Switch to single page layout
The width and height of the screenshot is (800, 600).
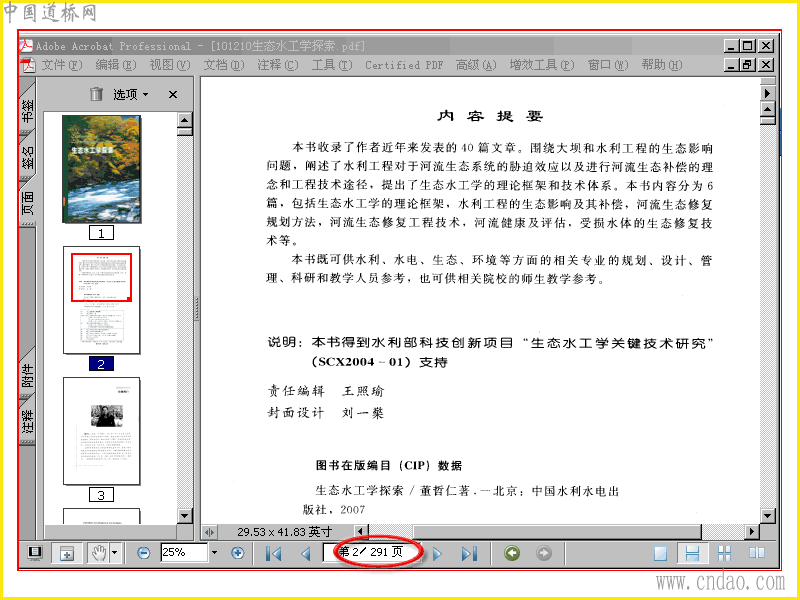[660, 553]
